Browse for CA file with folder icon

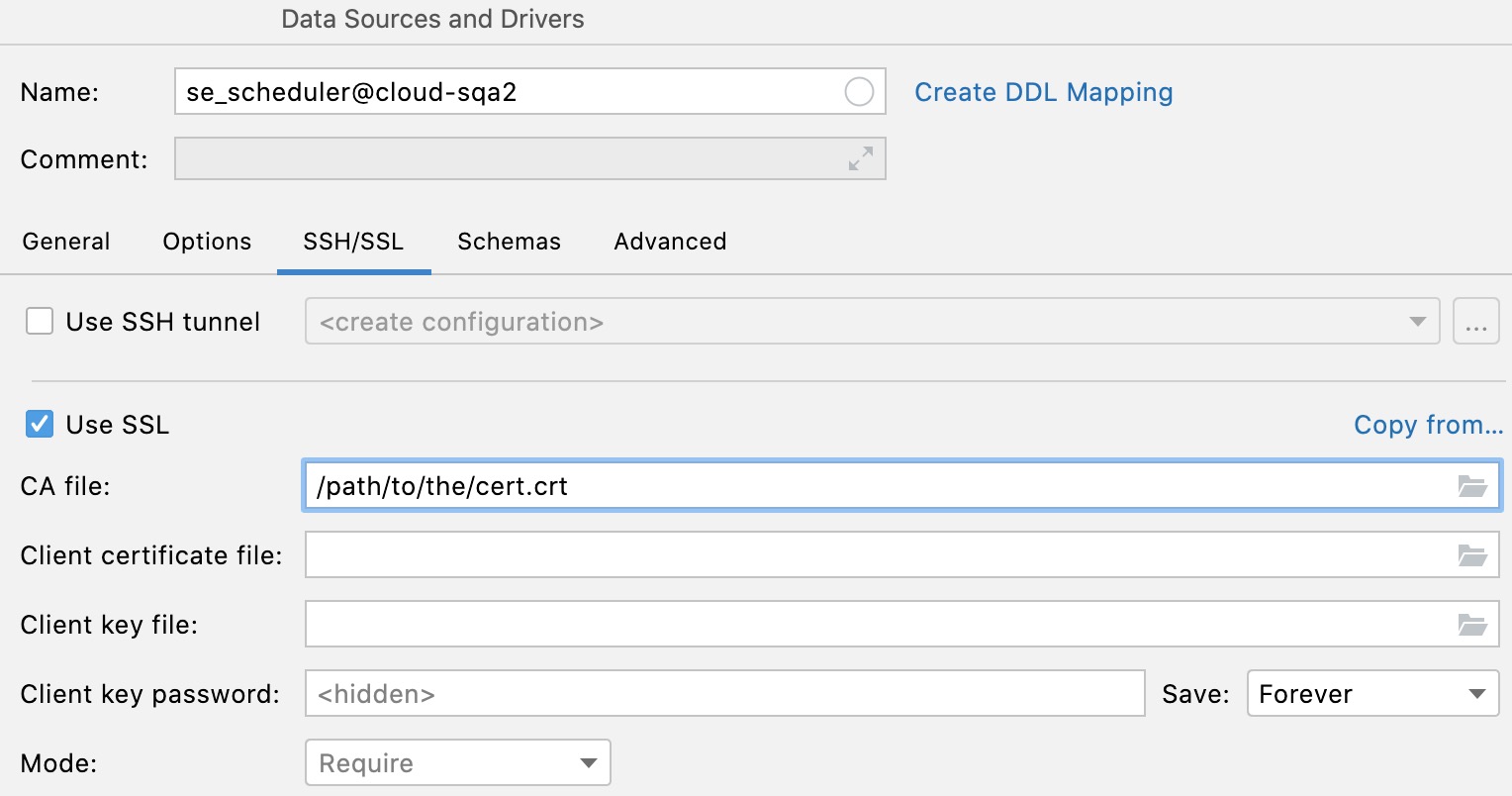[x=1472, y=486]
